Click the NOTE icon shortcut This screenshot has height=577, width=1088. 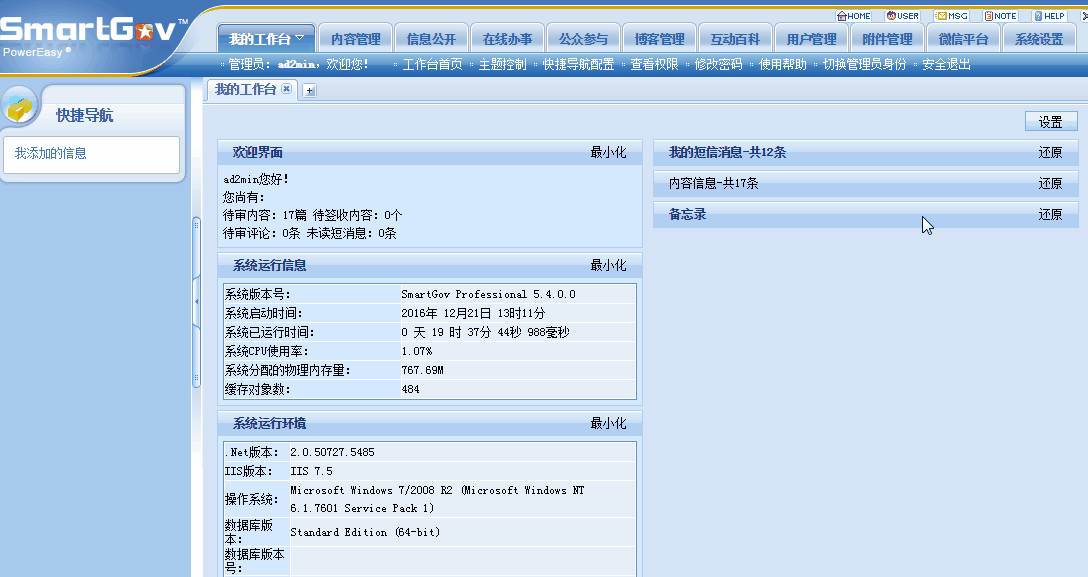[1000, 16]
